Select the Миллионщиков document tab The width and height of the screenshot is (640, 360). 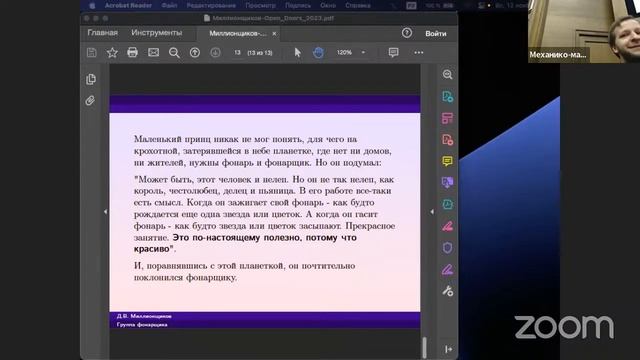tap(238, 33)
